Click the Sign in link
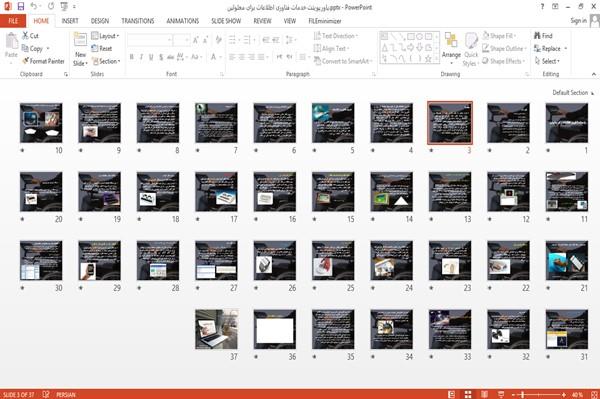 pos(578,21)
